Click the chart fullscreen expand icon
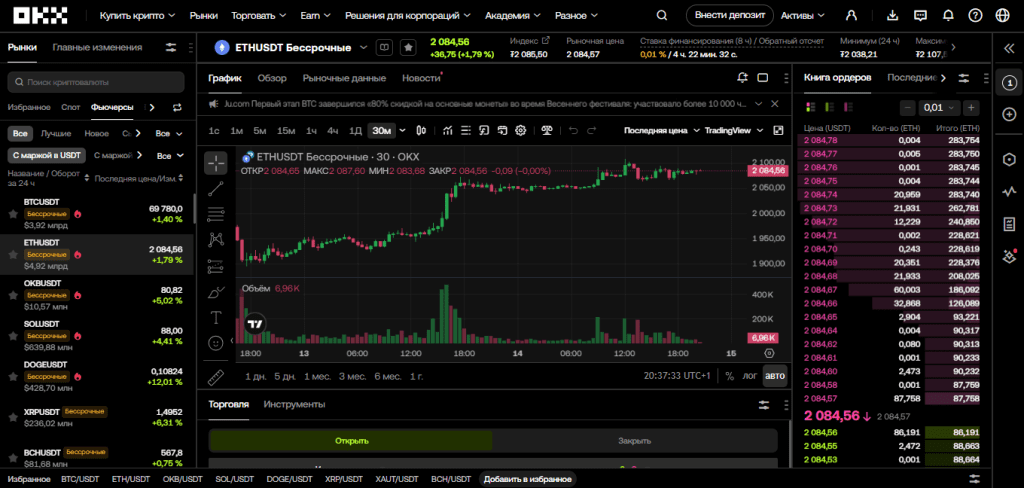This screenshot has height=488, width=1024. [778, 130]
